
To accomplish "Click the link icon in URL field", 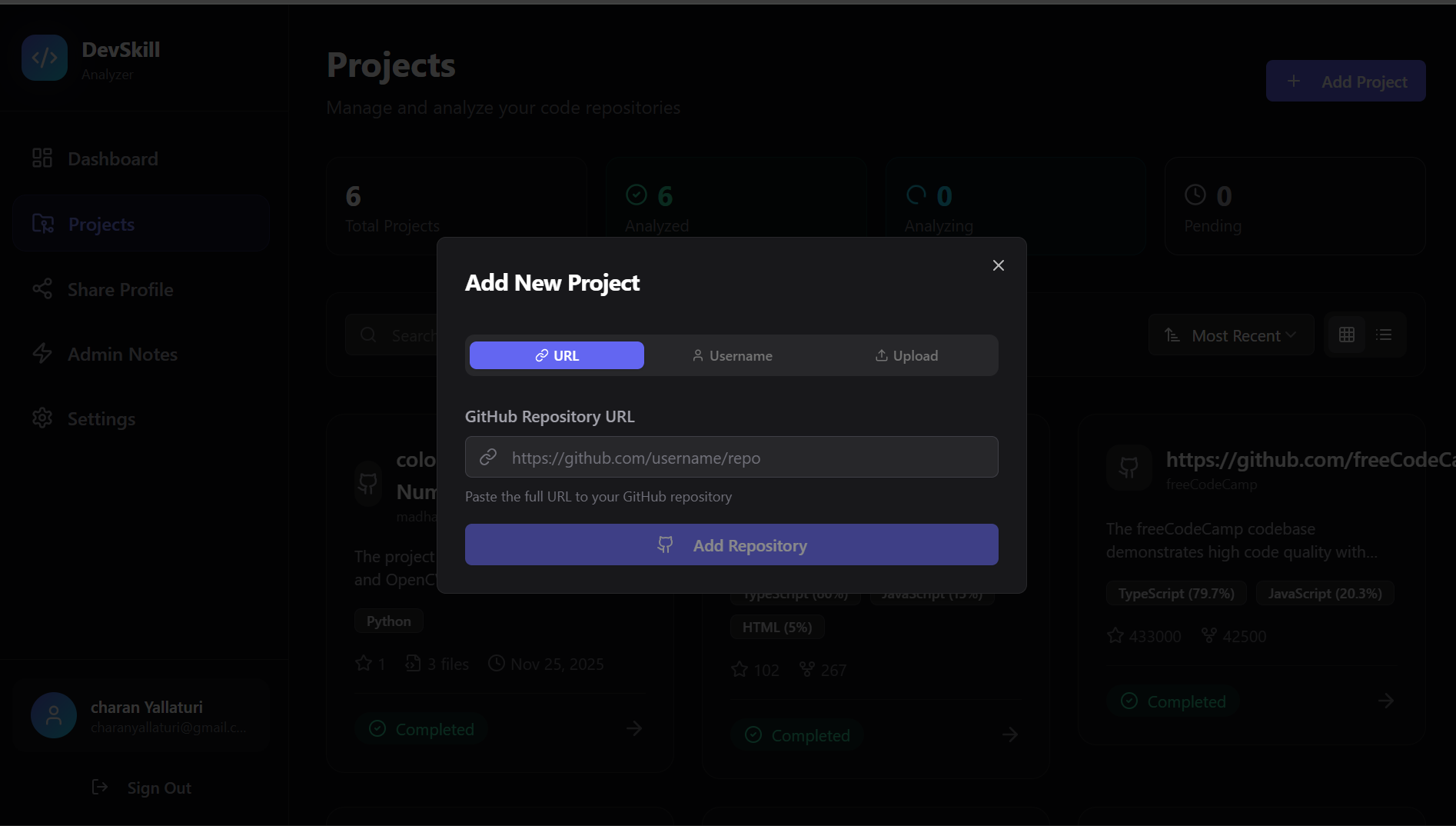I will 488,458.
